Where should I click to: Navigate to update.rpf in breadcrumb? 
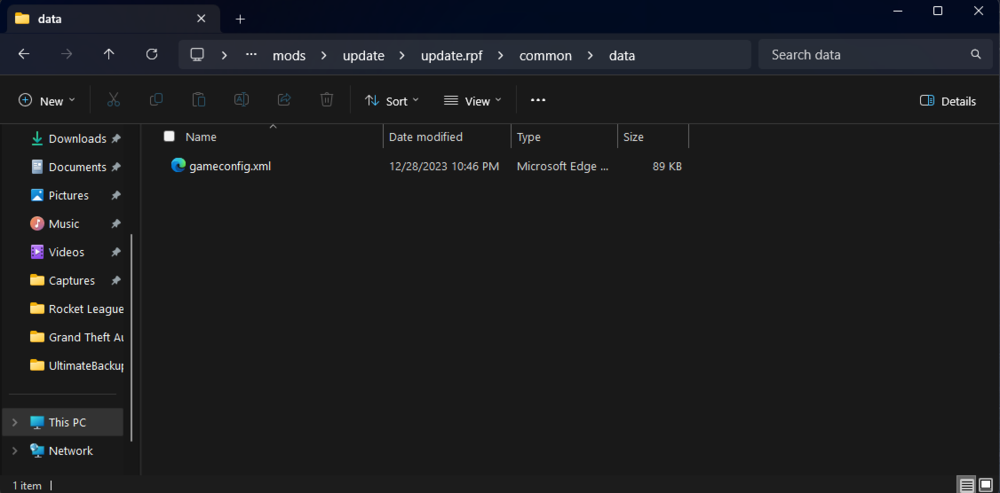pos(452,55)
